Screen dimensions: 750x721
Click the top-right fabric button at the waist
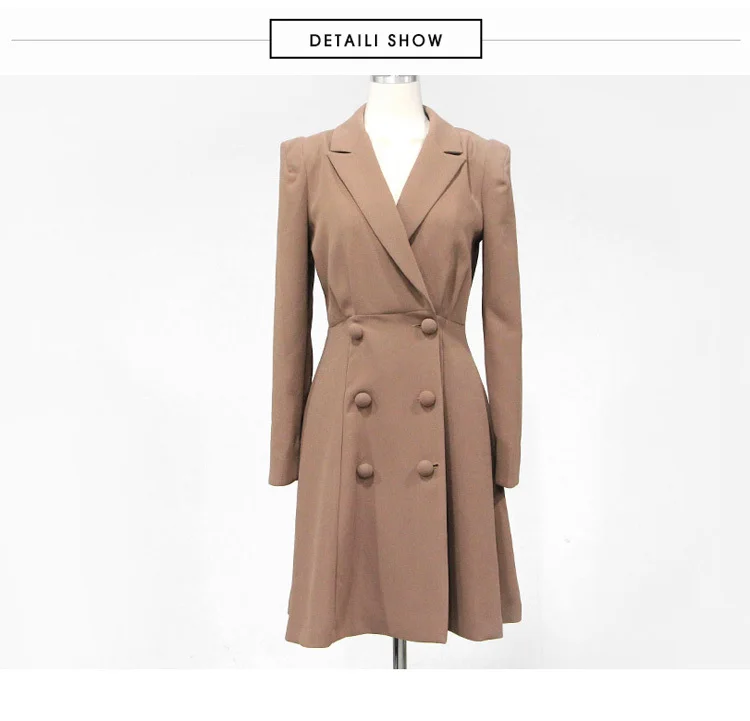click(x=429, y=325)
